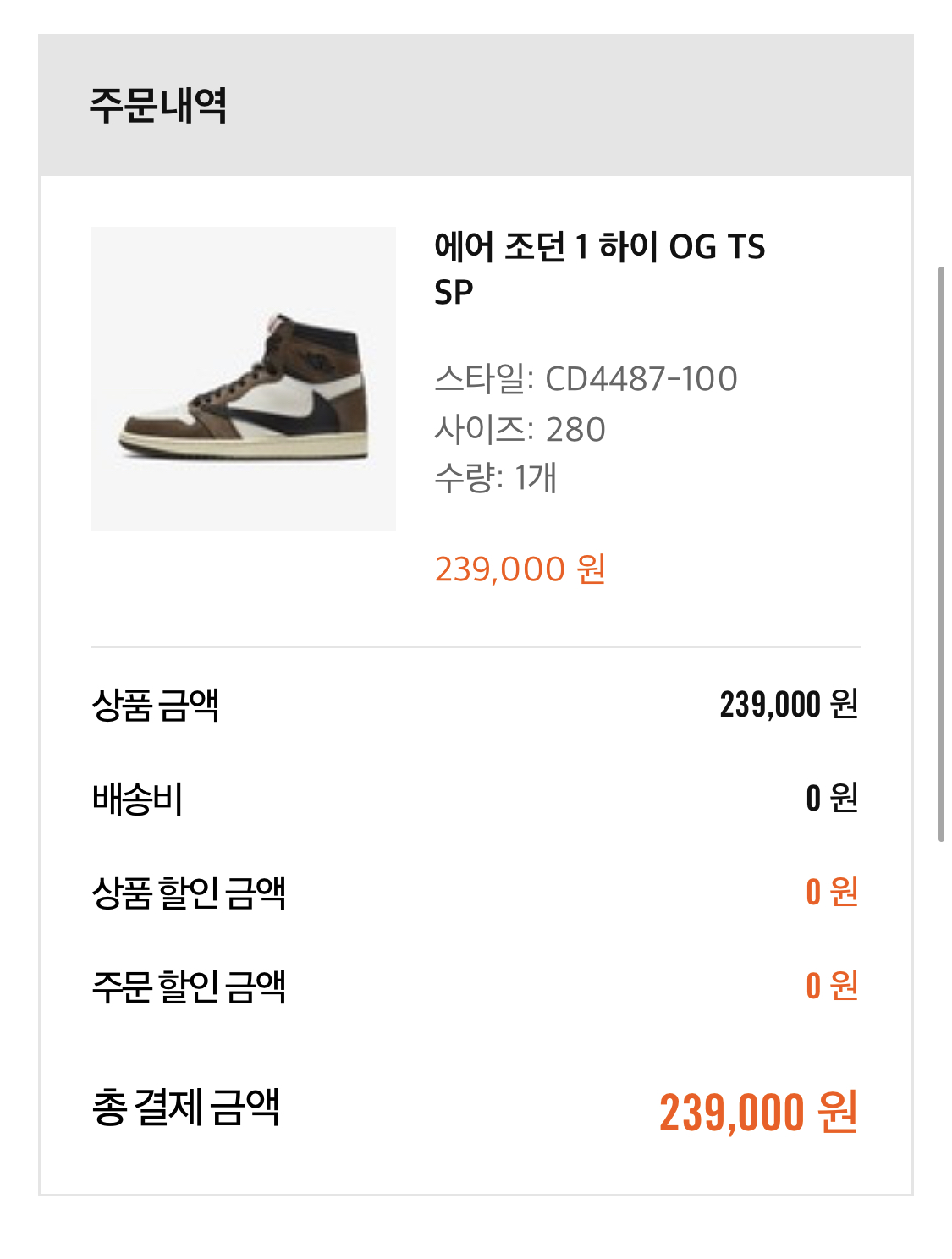Click the total payment amount 239,000 원
Viewport: 952px width, 1259px height.
tap(758, 1113)
